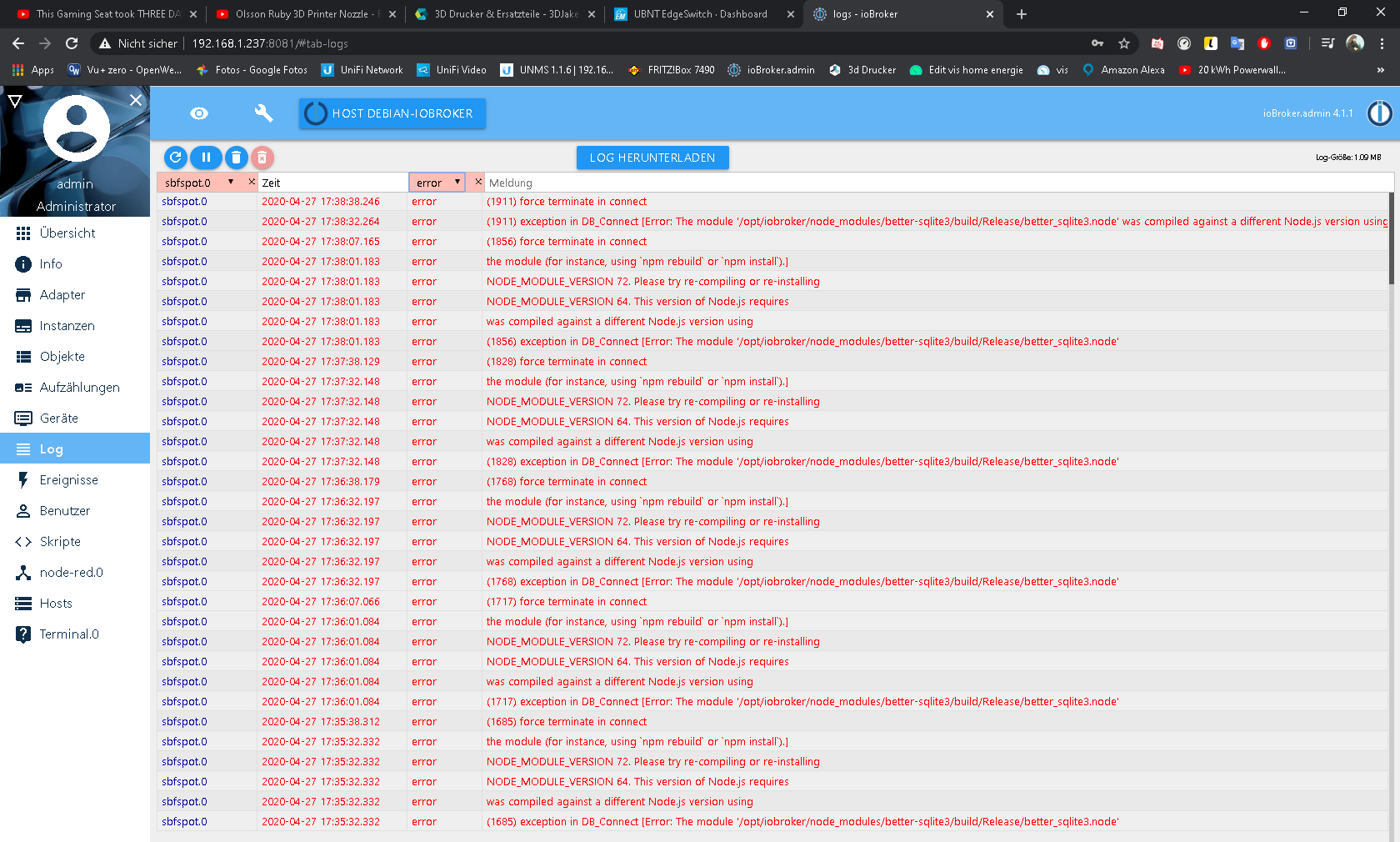
Task: Pause the log output
Action: (x=206, y=157)
